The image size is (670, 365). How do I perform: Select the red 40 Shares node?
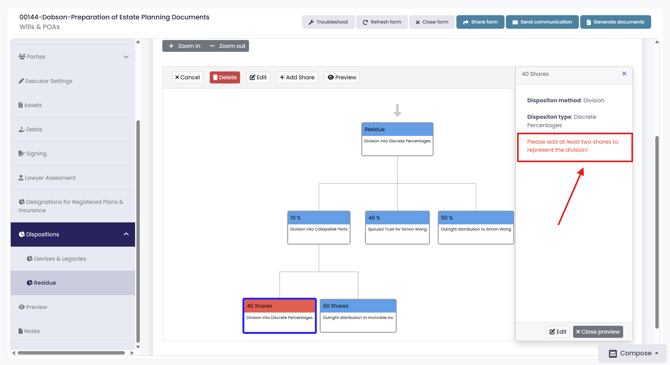coord(279,316)
